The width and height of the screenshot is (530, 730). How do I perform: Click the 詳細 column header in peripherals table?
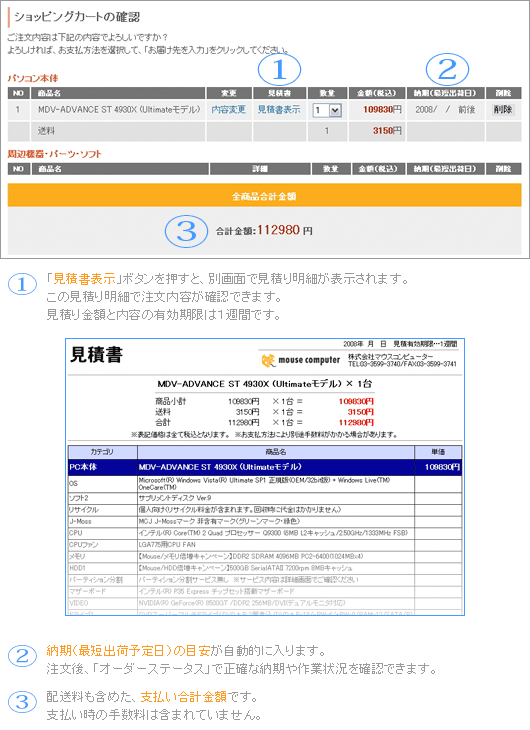pyautogui.click(x=260, y=169)
